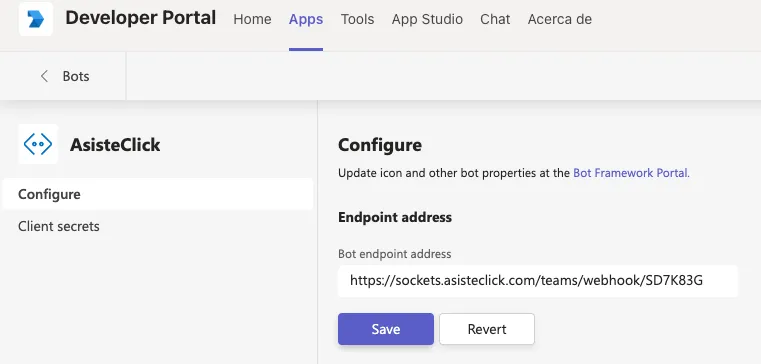Click the Developer Portal title text
The width and height of the screenshot is (761, 364).
(x=141, y=18)
